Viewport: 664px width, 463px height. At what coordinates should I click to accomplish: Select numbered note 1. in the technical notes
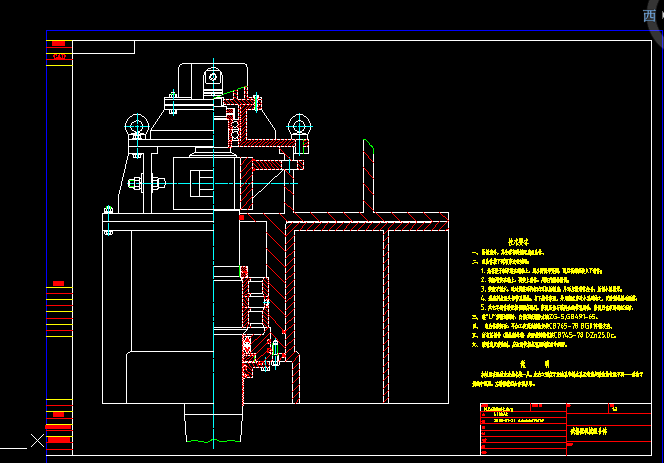coord(541,271)
